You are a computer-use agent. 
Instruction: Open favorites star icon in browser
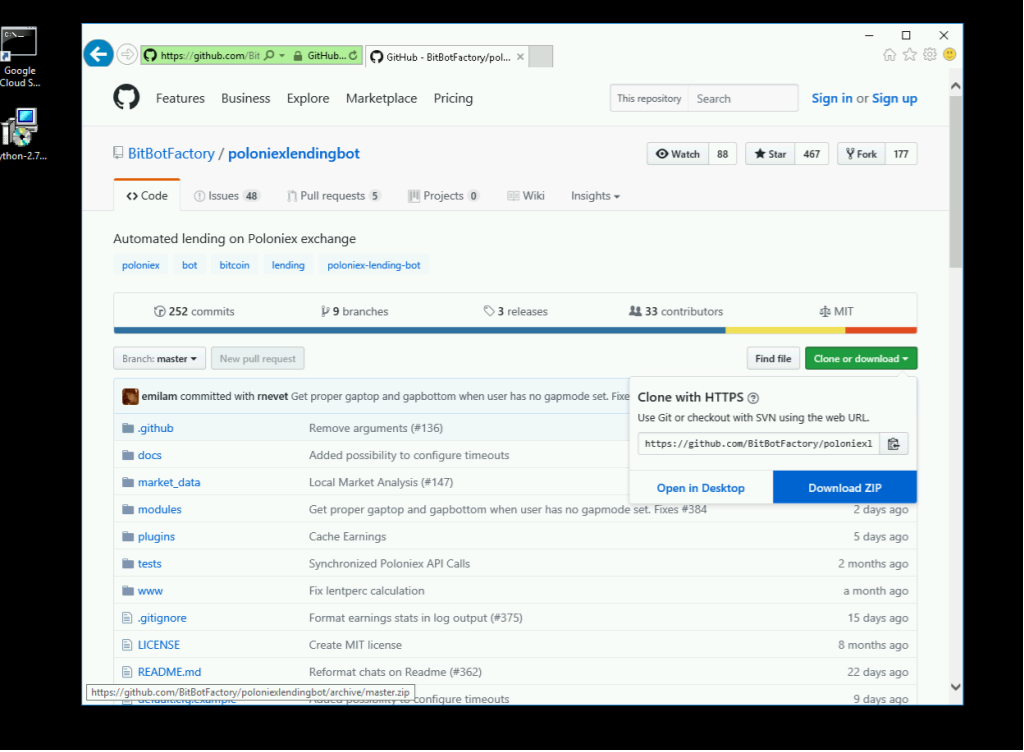coord(910,55)
